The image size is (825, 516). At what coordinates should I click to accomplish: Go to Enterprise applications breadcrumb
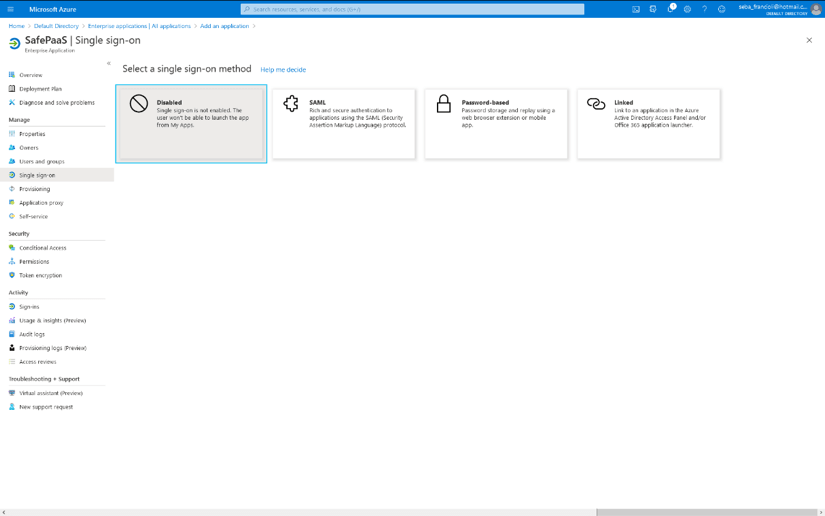139,26
